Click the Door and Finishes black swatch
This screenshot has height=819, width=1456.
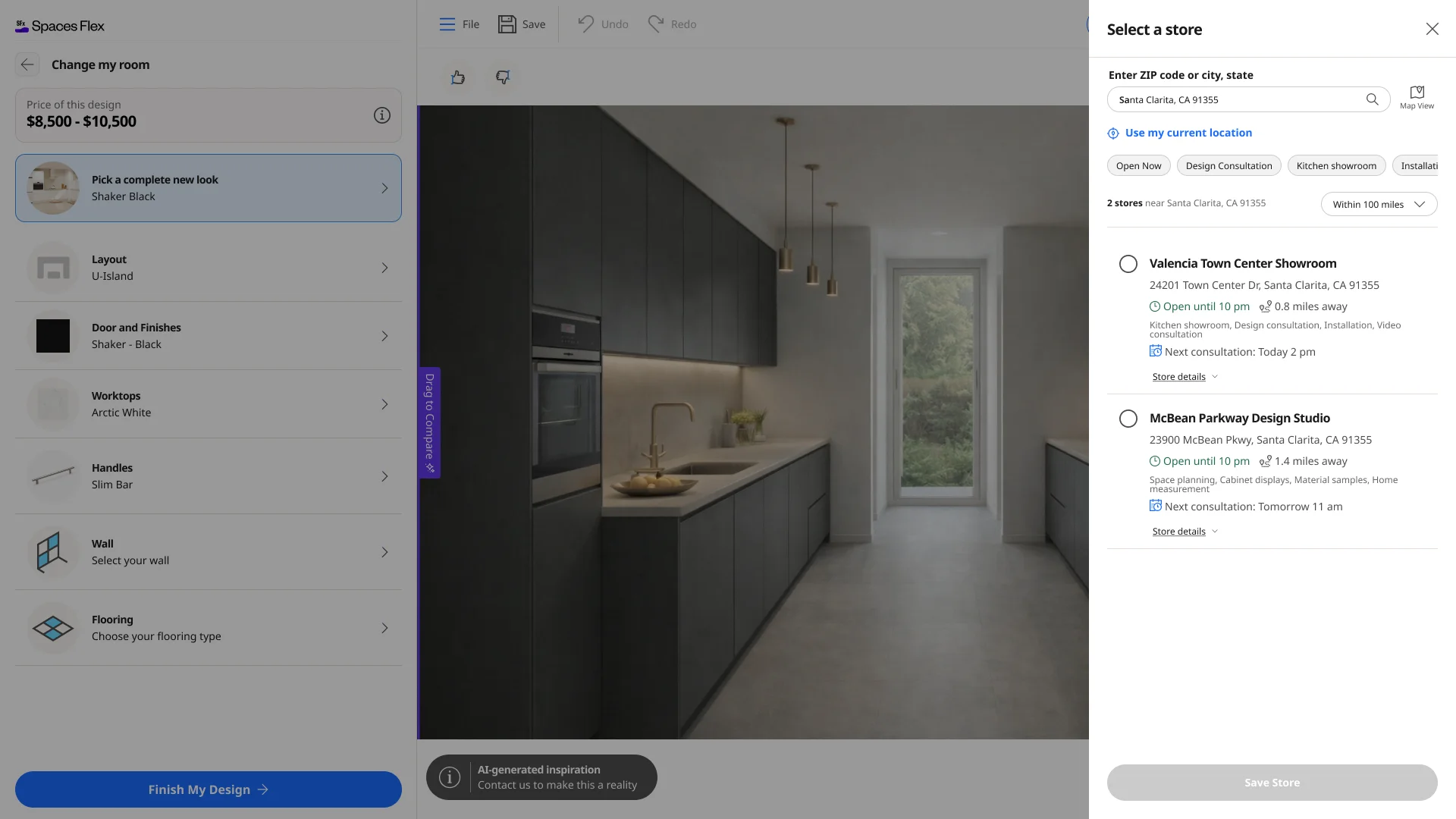[53, 336]
